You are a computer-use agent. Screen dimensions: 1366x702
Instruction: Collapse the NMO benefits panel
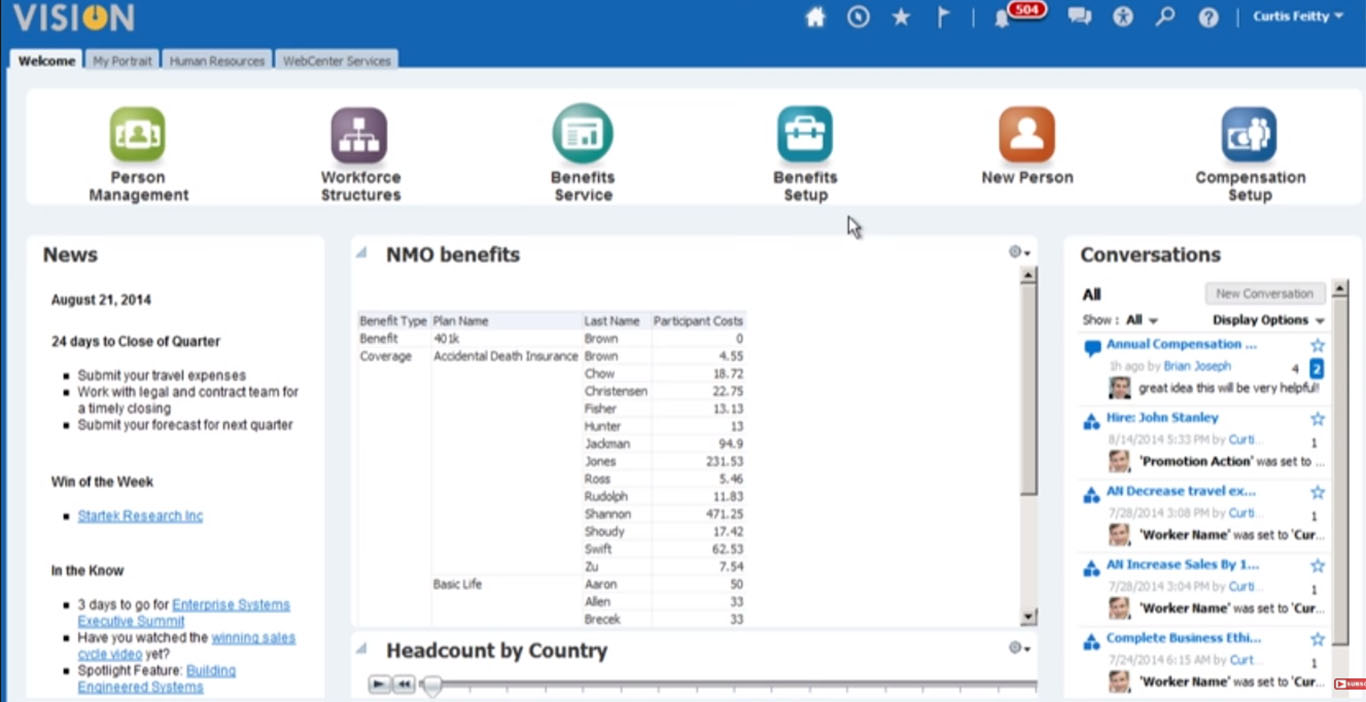click(361, 253)
